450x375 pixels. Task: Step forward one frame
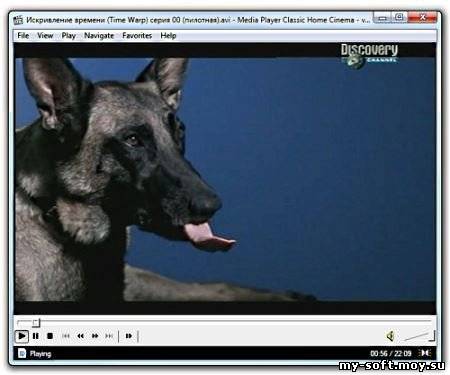[129, 336]
